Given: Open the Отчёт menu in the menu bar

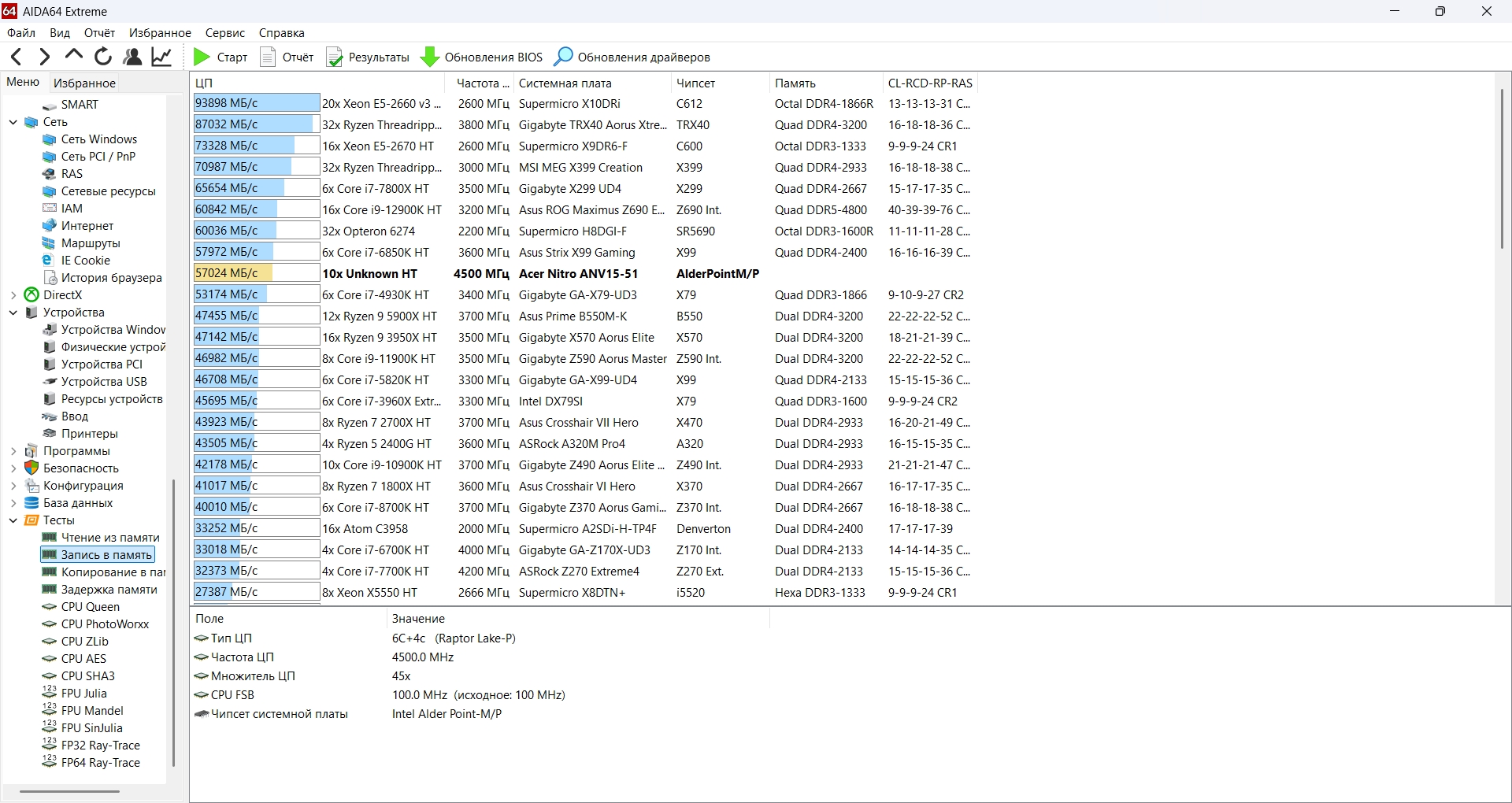Looking at the screenshot, I should pos(100,33).
